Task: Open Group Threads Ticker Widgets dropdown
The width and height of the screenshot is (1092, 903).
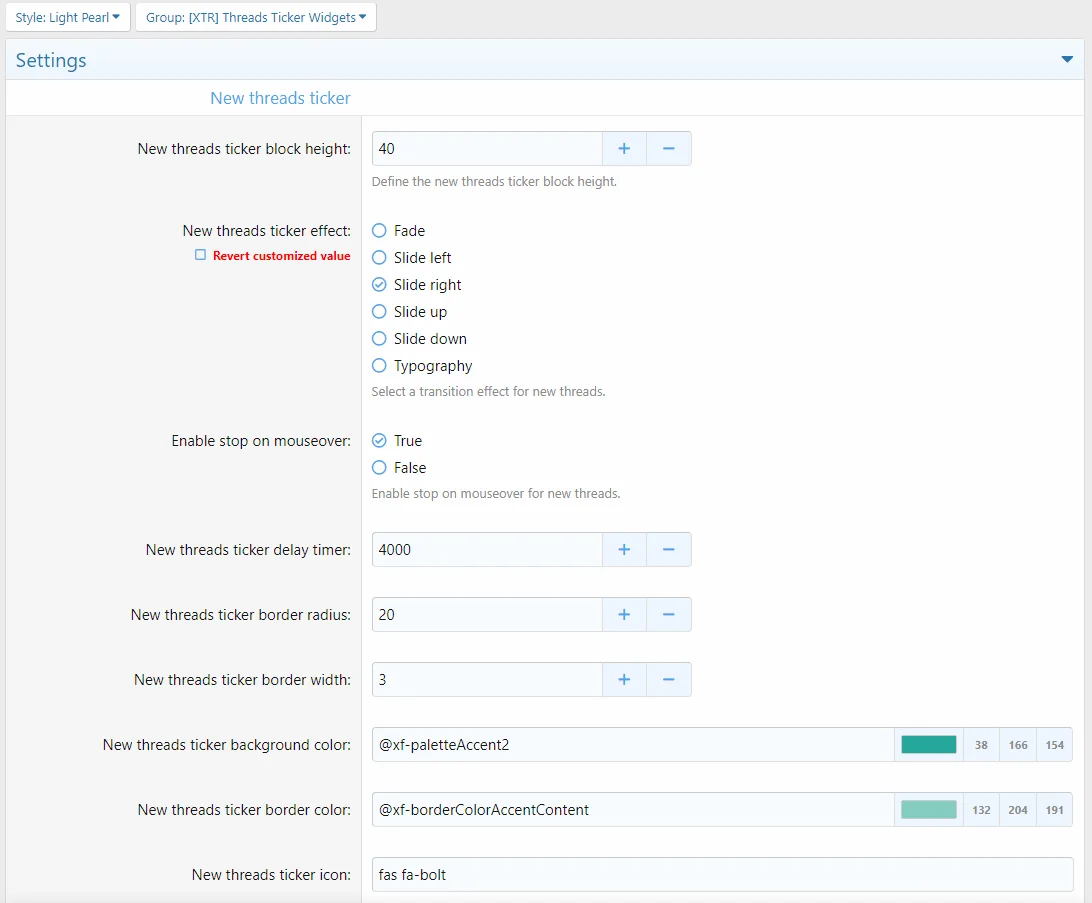Action: pos(256,17)
